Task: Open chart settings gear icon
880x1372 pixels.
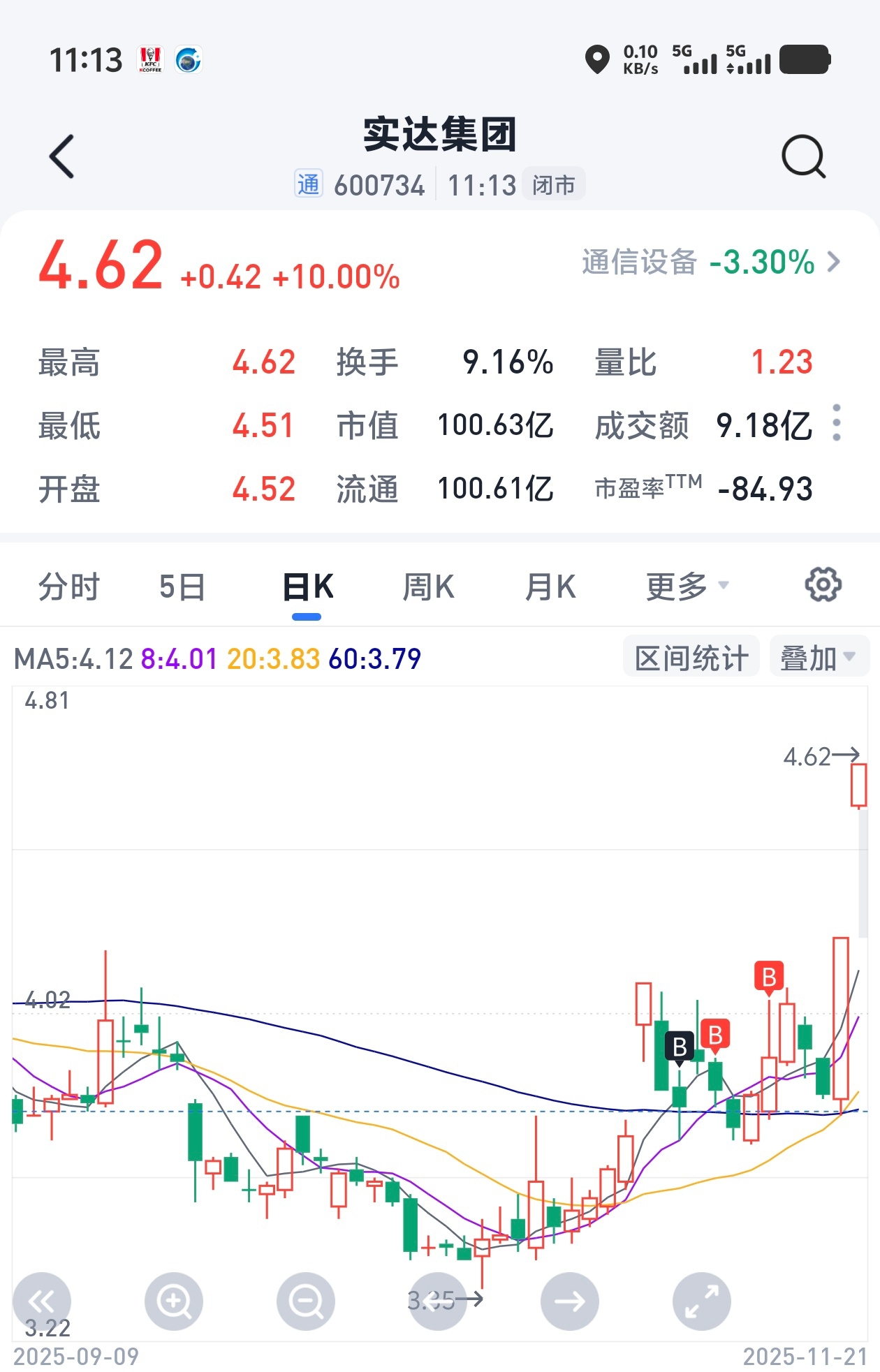Action: pos(823,584)
